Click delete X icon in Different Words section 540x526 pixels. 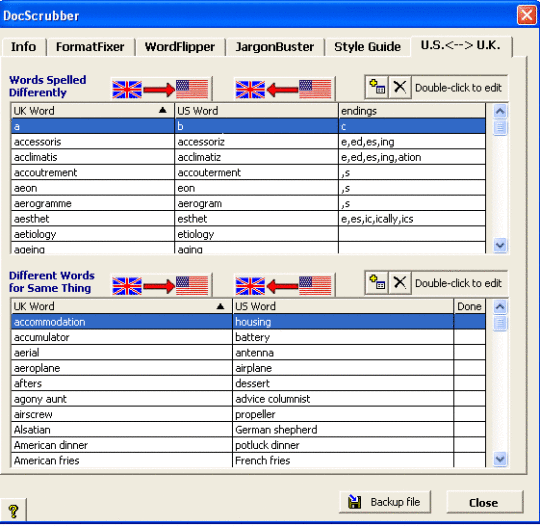(399, 283)
